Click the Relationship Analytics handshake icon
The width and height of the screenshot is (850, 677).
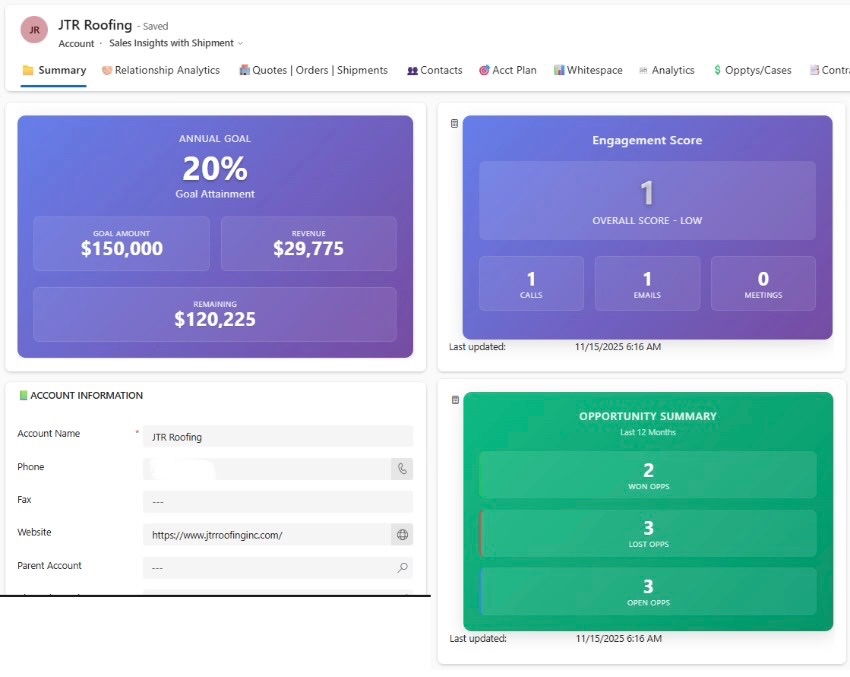tap(107, 70)
